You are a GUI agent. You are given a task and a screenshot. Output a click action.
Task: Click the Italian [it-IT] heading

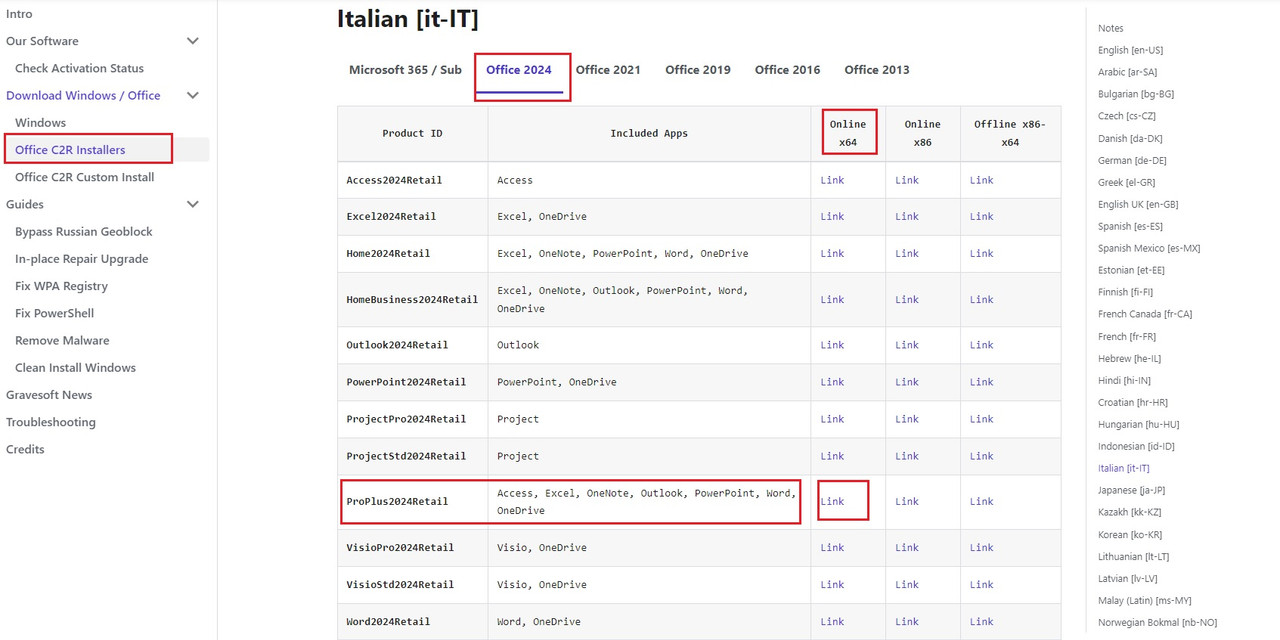coord(407,19)
